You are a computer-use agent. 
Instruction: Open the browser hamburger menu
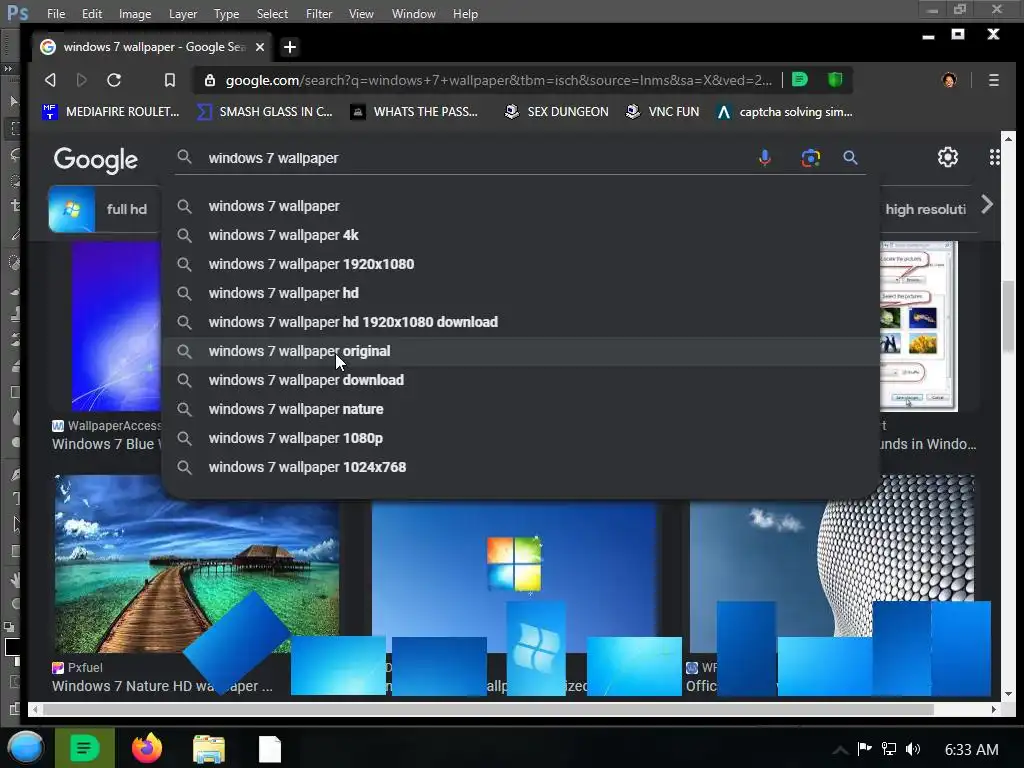click(993, 80)
